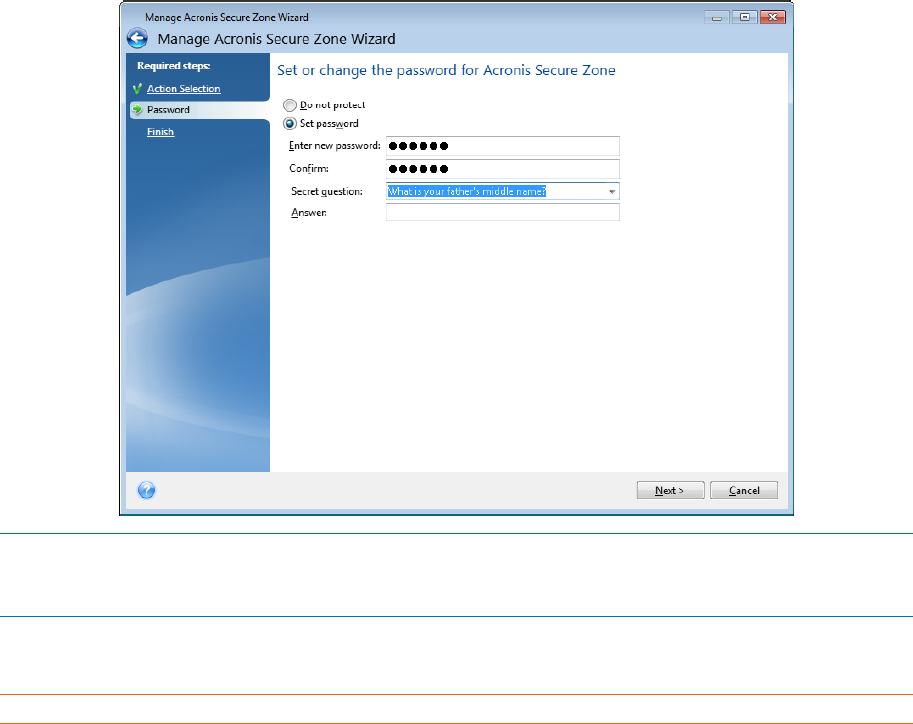The width and height of the screenshot is (913, 724).
Task: Click the large Manage Acronis Secure Zone Wizard header
Action: pos(276,39)
